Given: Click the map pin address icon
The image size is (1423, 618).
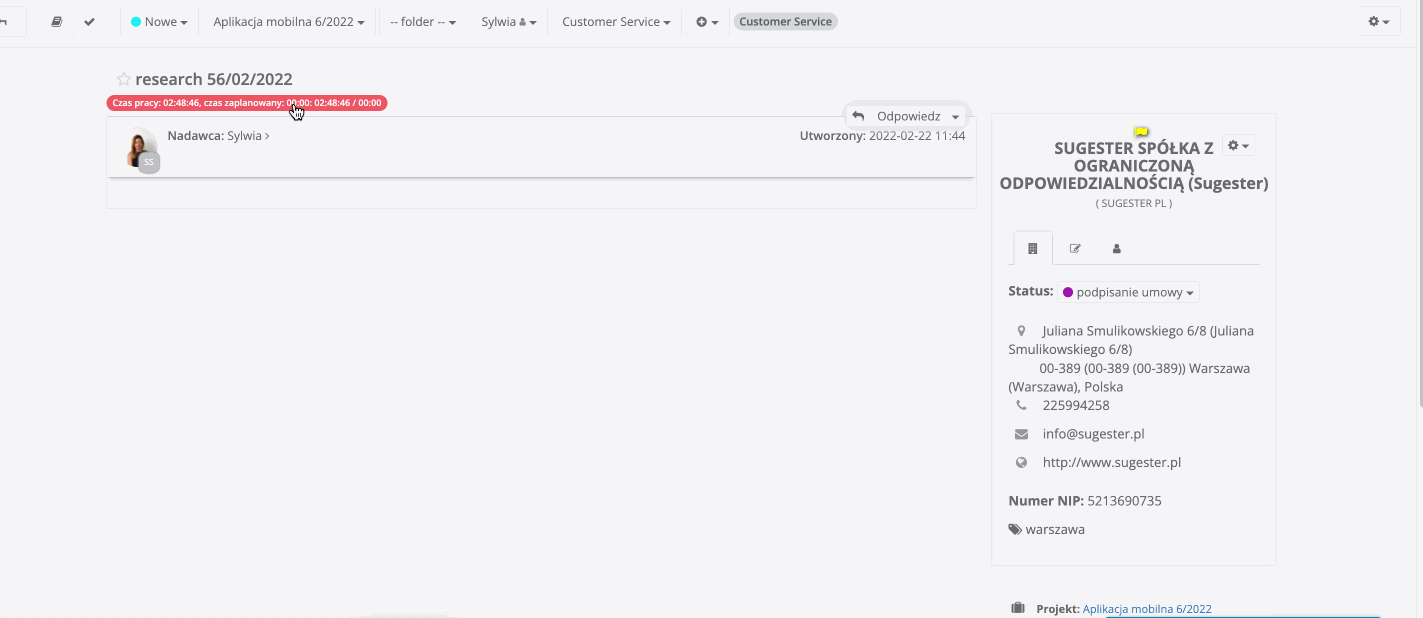Looking at the screenshot, I should tap(1022, 330).
